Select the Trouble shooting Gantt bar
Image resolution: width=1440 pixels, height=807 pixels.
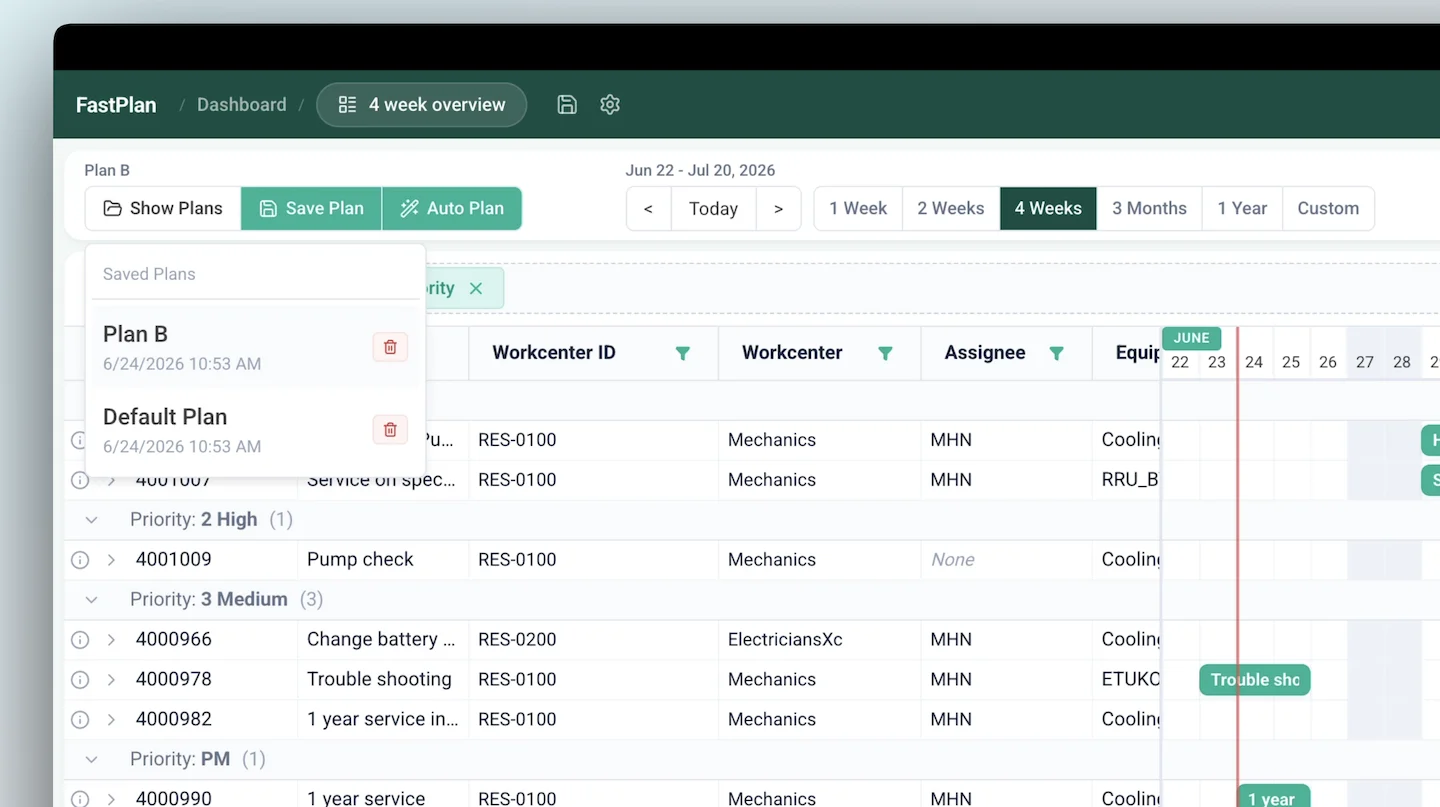point(1254,680)
